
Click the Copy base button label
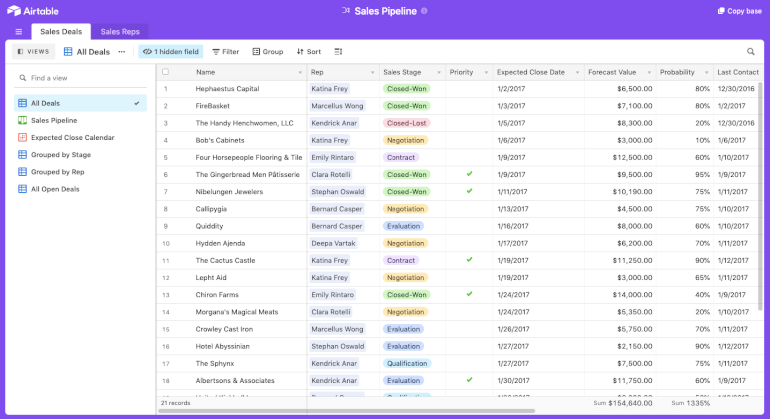tap(744, 11)
